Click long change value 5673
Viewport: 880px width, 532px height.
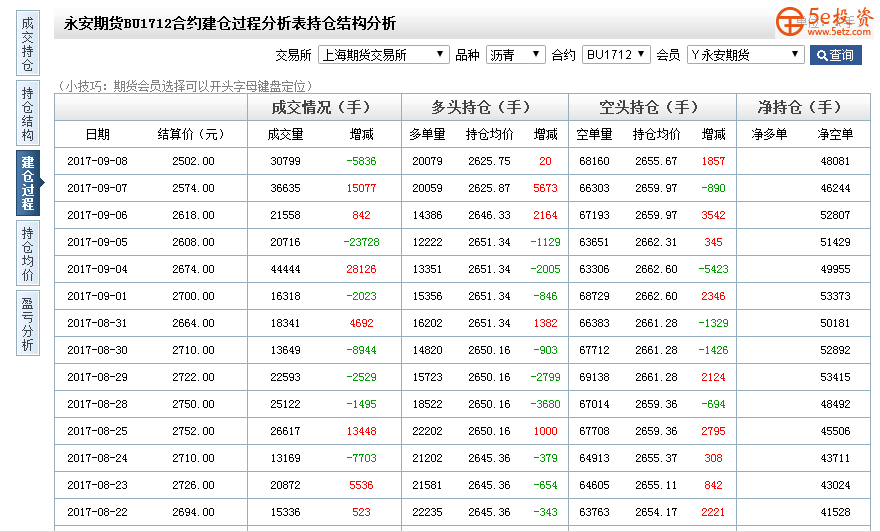(x=546, y=189)
